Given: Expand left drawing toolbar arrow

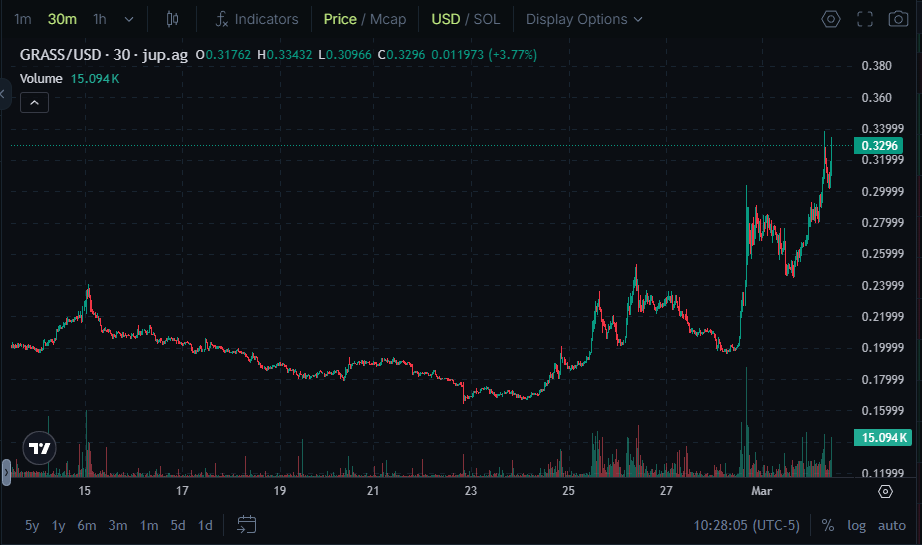Looking at the screenshot, I should 4,94.
